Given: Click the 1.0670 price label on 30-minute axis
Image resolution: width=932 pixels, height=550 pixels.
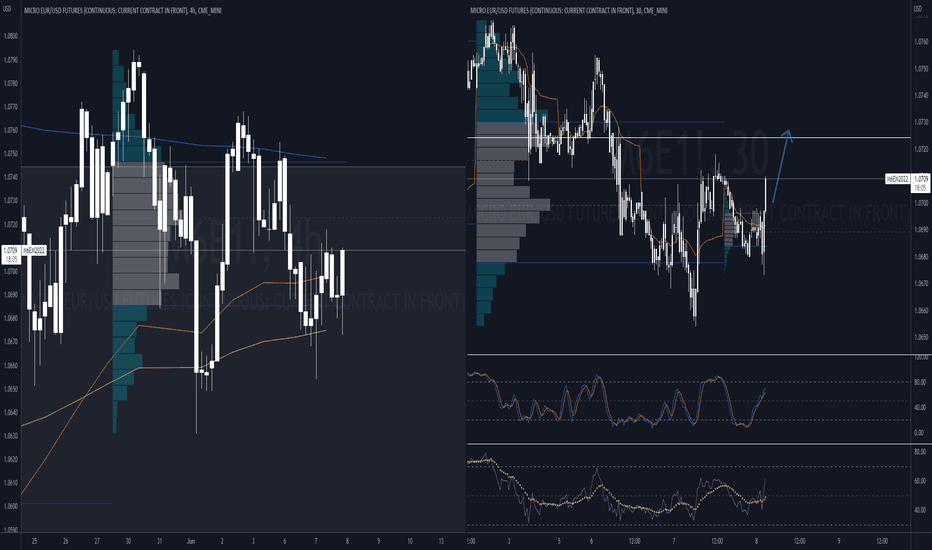Looking at the screenshot, I should pos(921,284).
